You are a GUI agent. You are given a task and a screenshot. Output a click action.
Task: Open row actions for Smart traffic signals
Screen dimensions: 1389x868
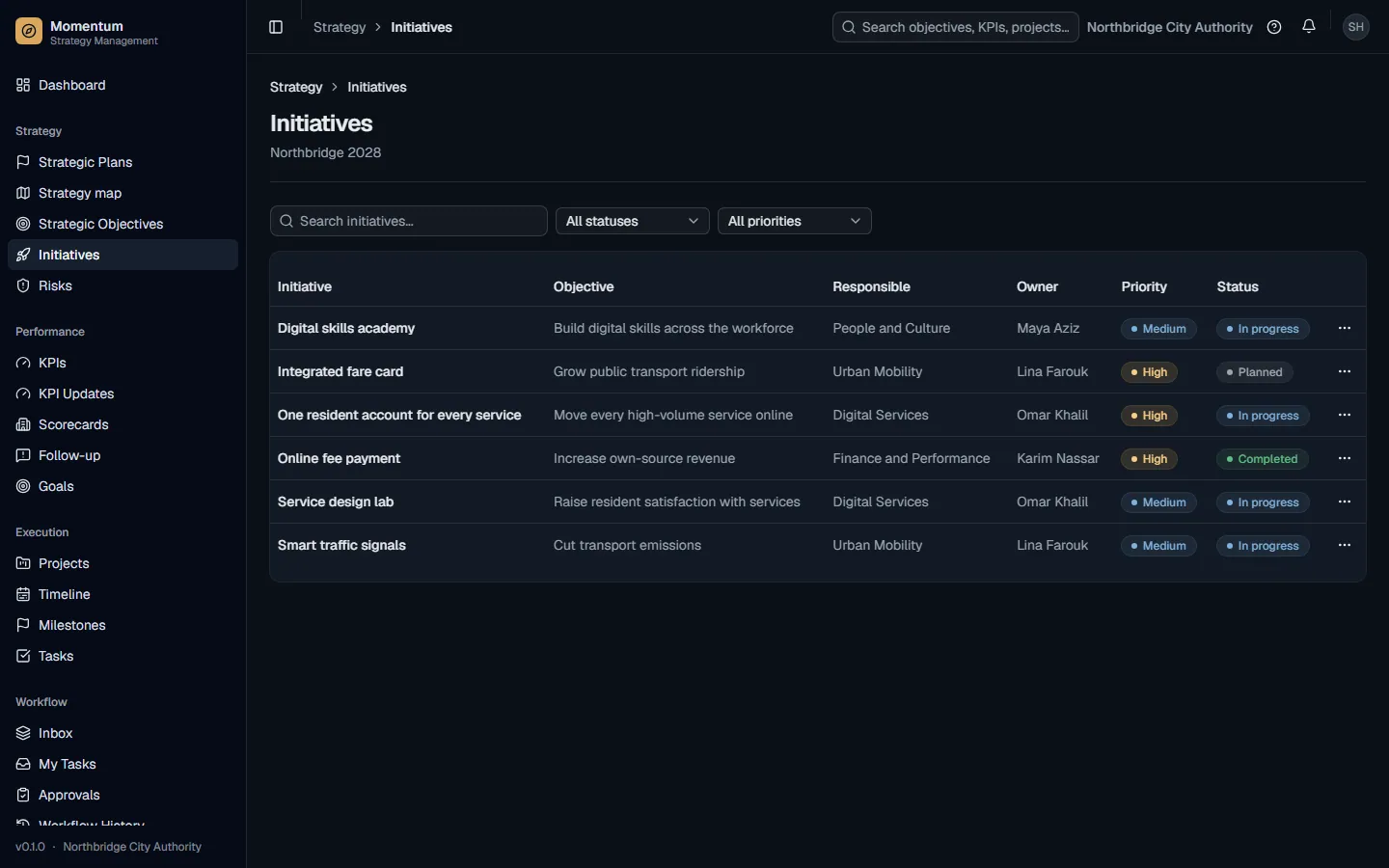tap(1345, 545)
